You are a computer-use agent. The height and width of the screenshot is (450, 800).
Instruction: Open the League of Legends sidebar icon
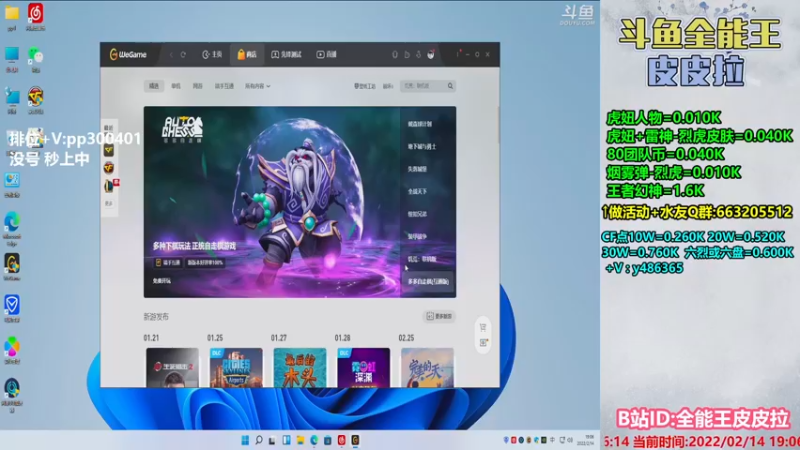pos(109,186)
